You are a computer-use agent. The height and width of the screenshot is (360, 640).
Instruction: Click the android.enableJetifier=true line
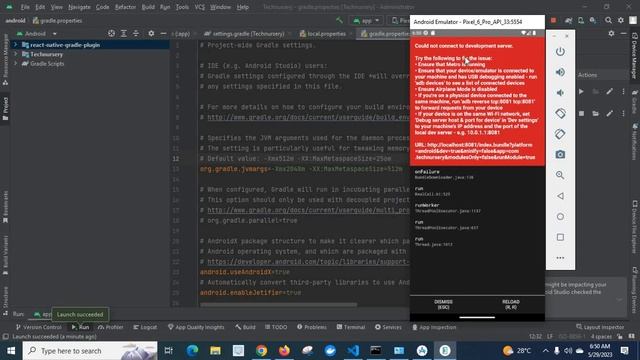point(250,293)
